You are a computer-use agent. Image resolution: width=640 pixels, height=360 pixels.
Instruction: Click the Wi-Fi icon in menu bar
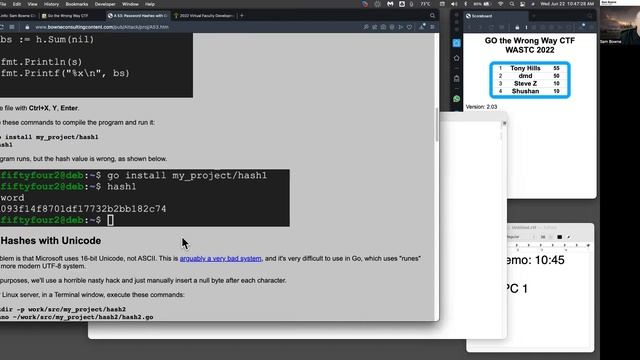pyautogui.click(x=500, y=4)
